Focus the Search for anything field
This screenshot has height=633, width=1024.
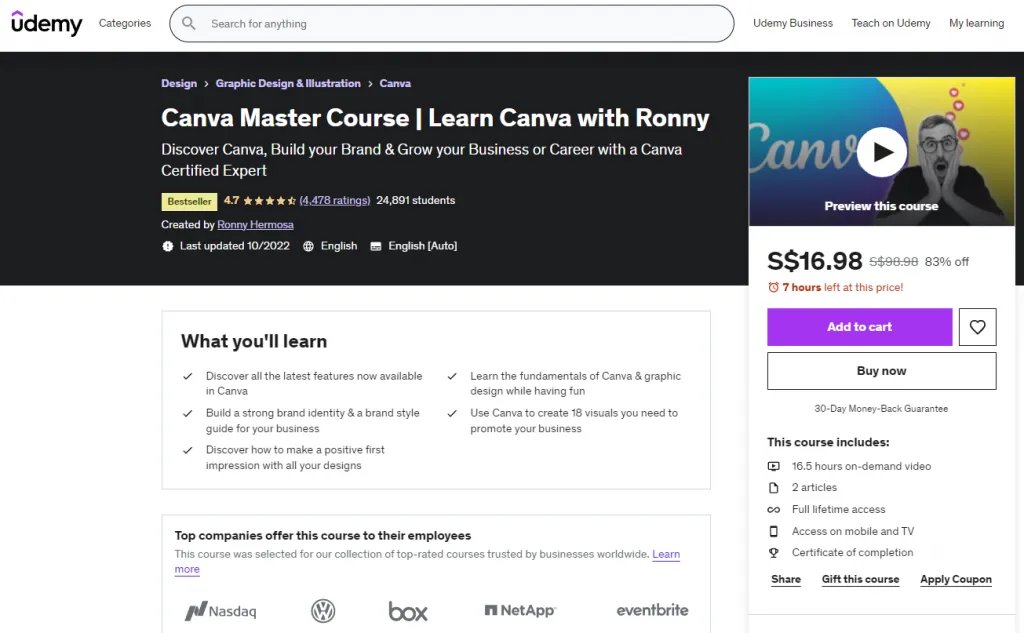tap(452, 24)
